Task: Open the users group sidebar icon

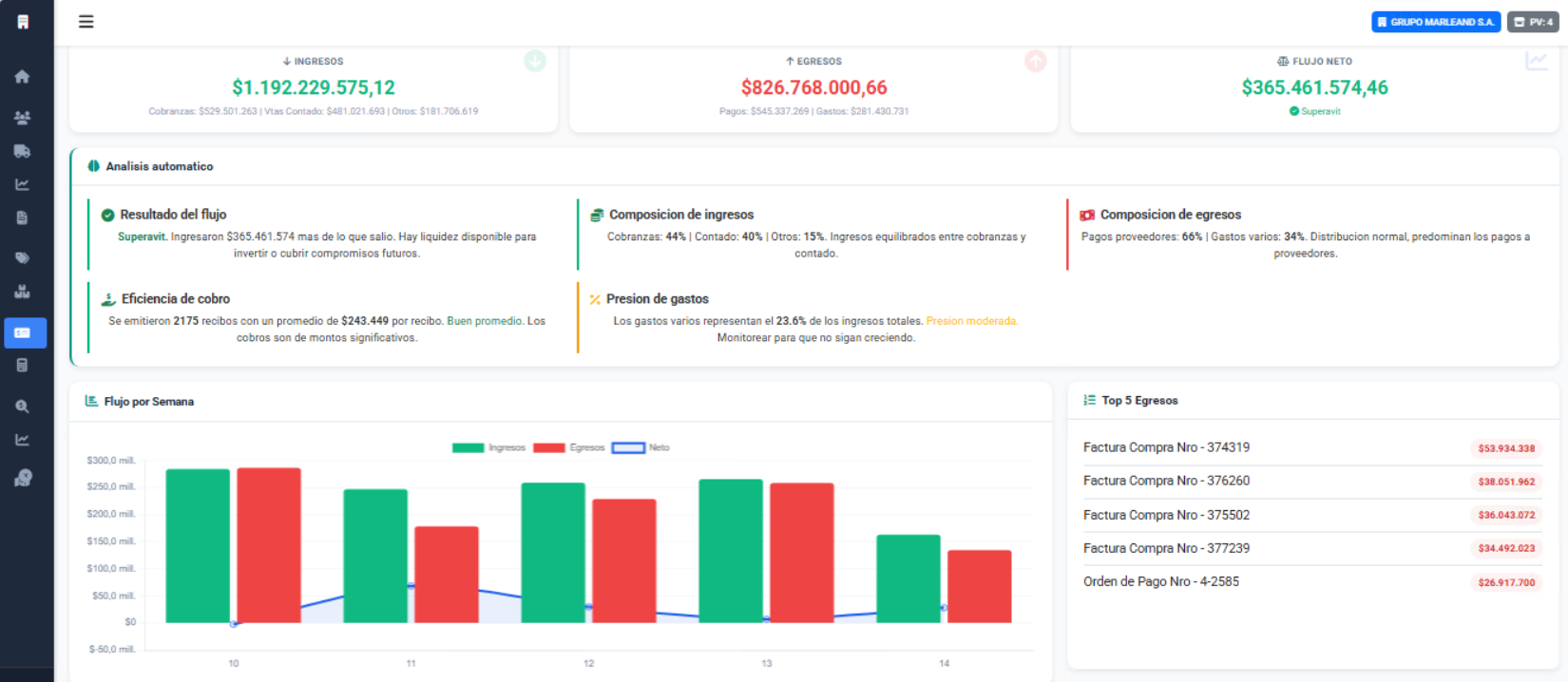Action: pyautogui.click(x=22, y=118)
